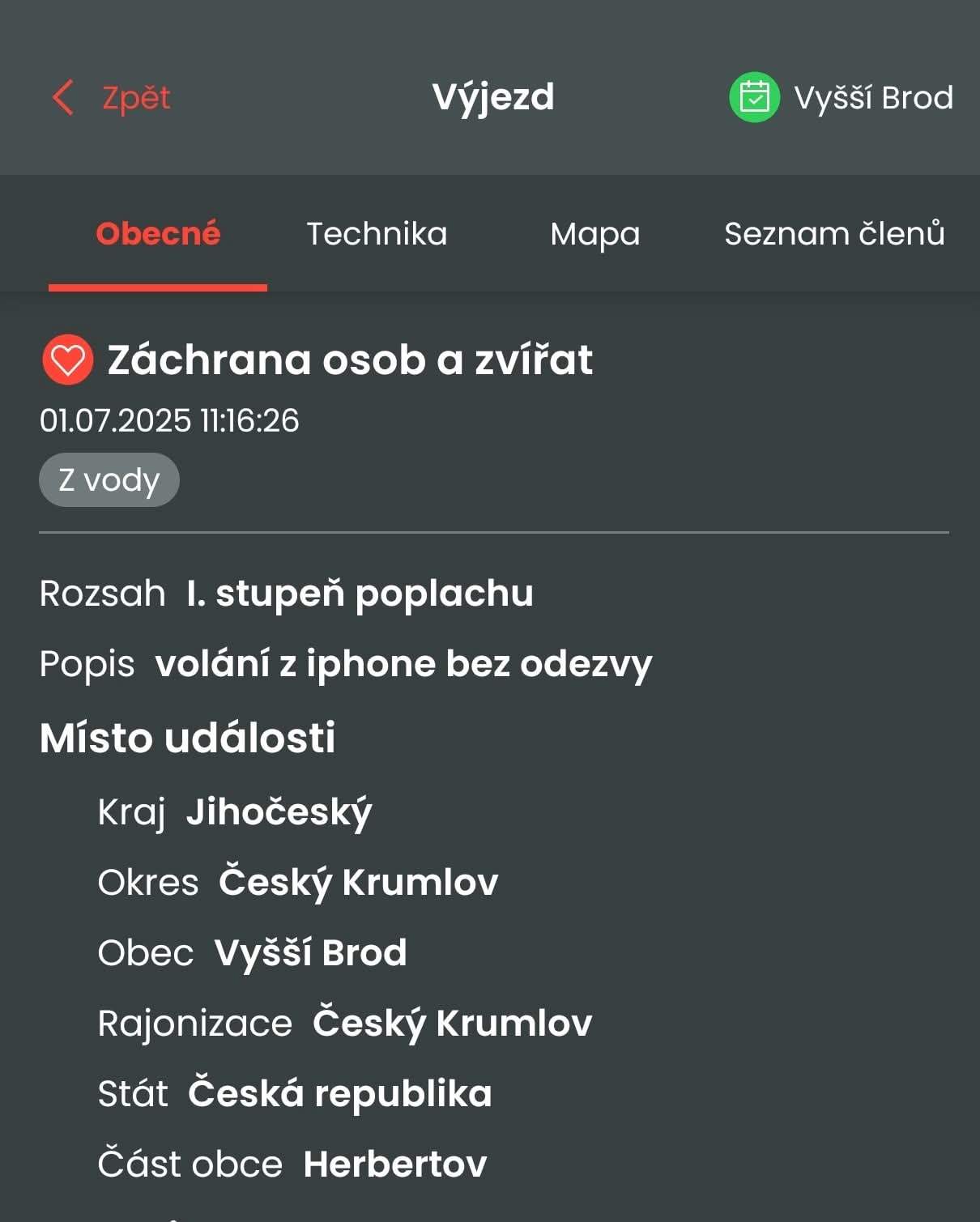Go back via Zpět link

click(x=136, y=97)
